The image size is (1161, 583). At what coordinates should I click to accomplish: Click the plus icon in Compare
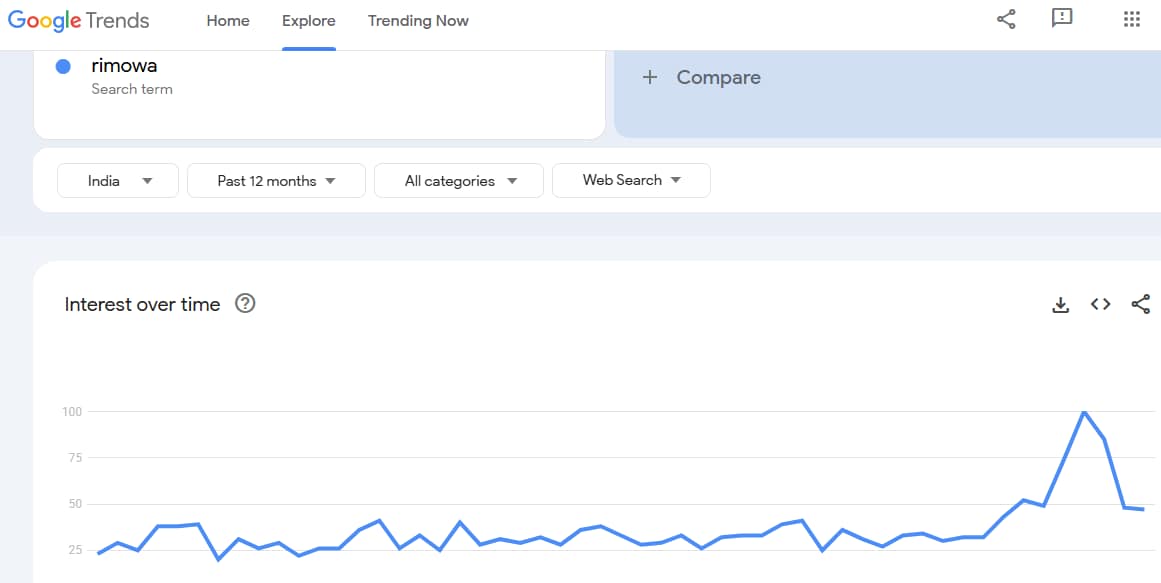point(650,77)
